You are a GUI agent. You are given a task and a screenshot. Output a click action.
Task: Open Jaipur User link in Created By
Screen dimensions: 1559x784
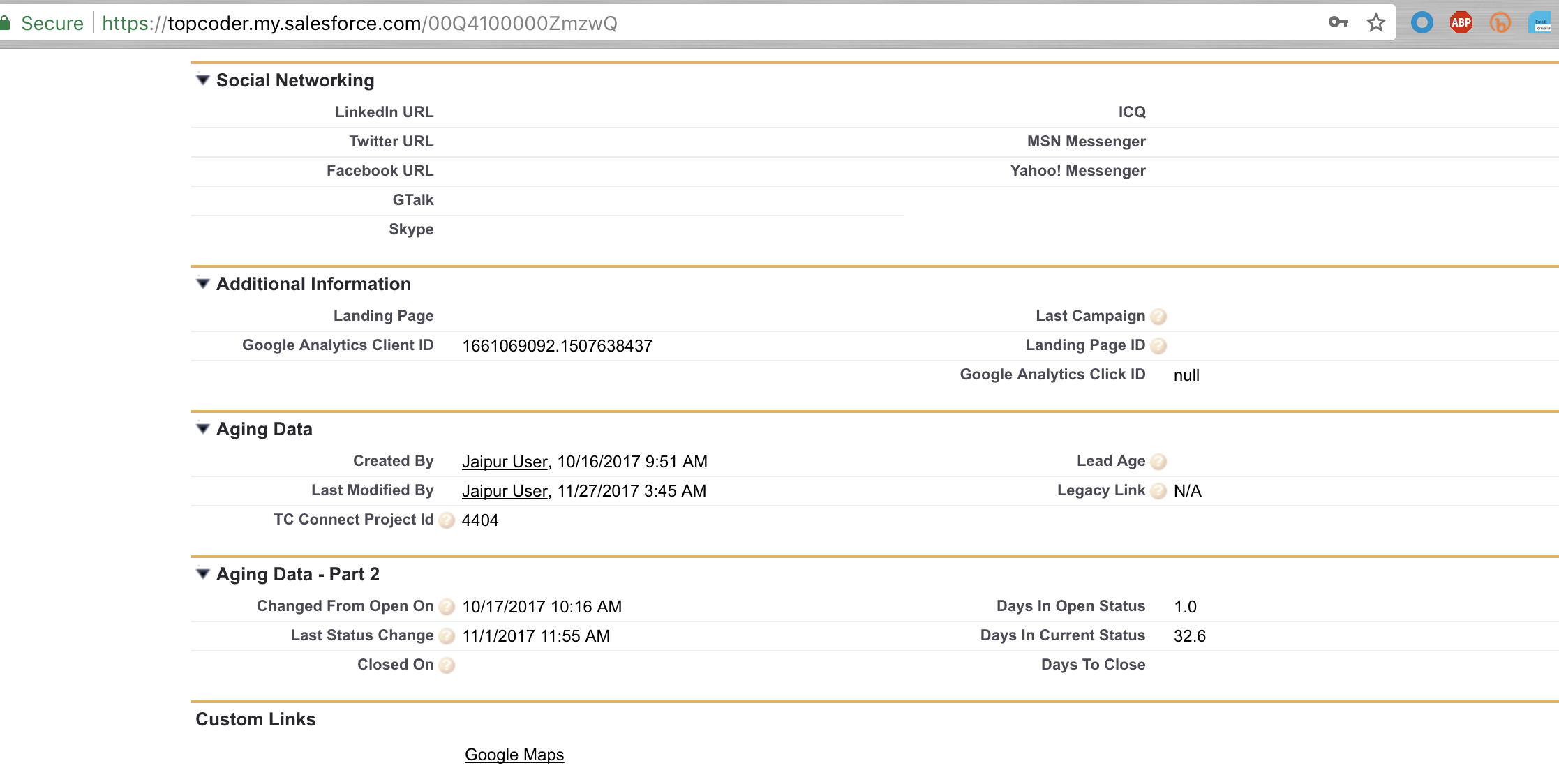coord(505,462)
